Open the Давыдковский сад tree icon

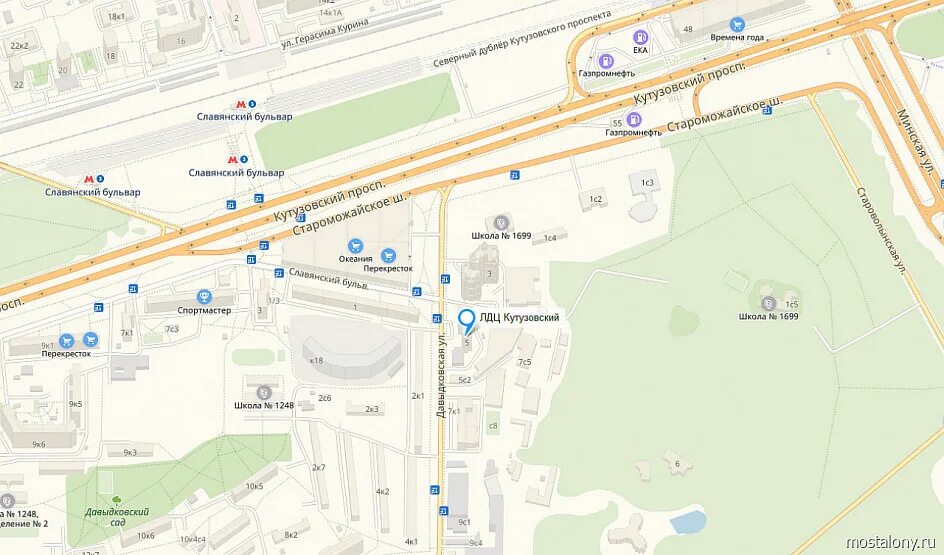[116, 500]
